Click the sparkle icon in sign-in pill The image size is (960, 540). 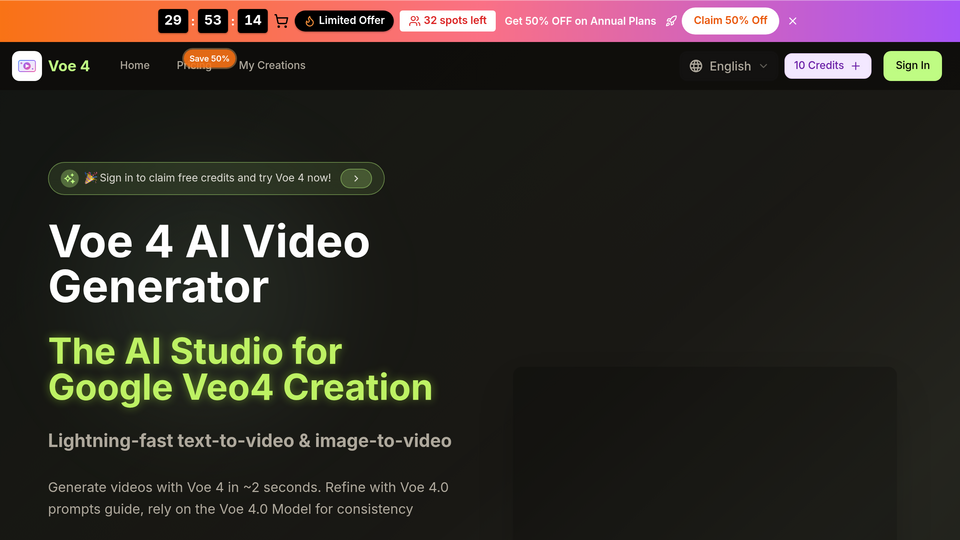click(69, 178)
